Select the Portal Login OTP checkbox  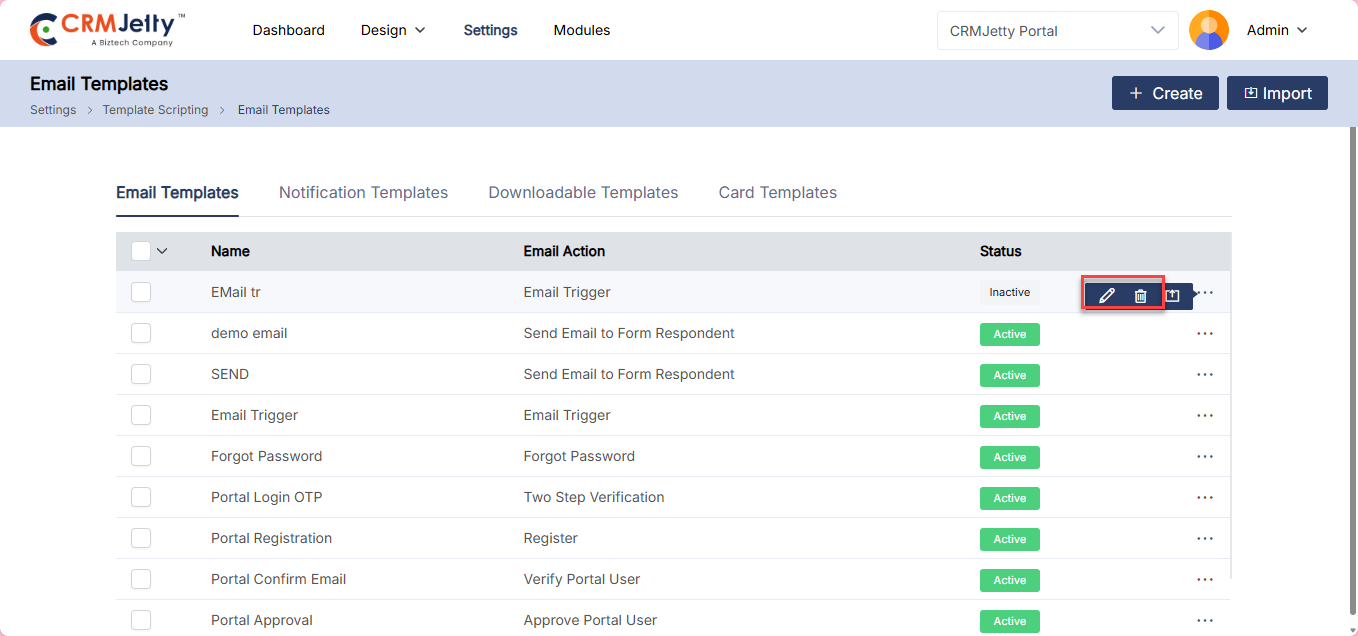[141, 497]
